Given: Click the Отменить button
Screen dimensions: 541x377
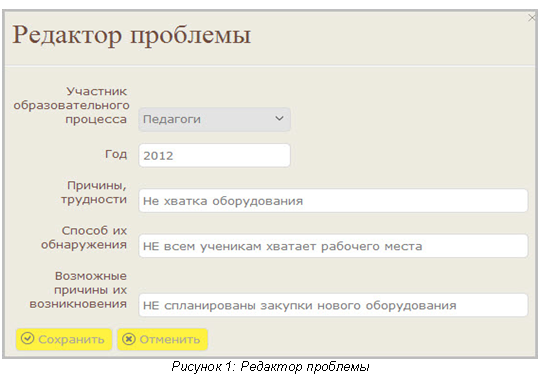Looking at the screenshot, I should pyautogui.click(x=162, y=339).
